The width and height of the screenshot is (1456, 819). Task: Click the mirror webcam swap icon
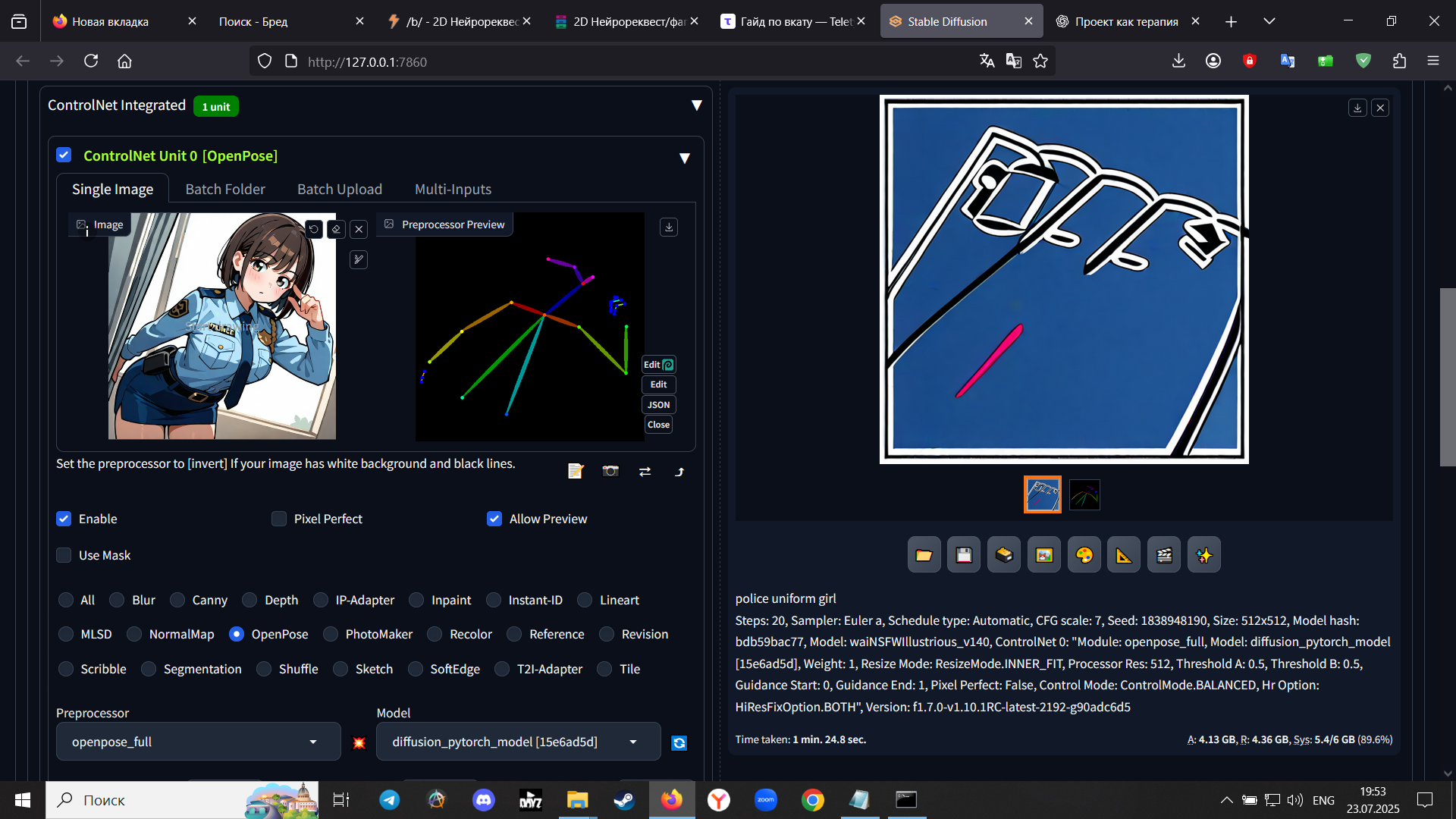point(645,472)
